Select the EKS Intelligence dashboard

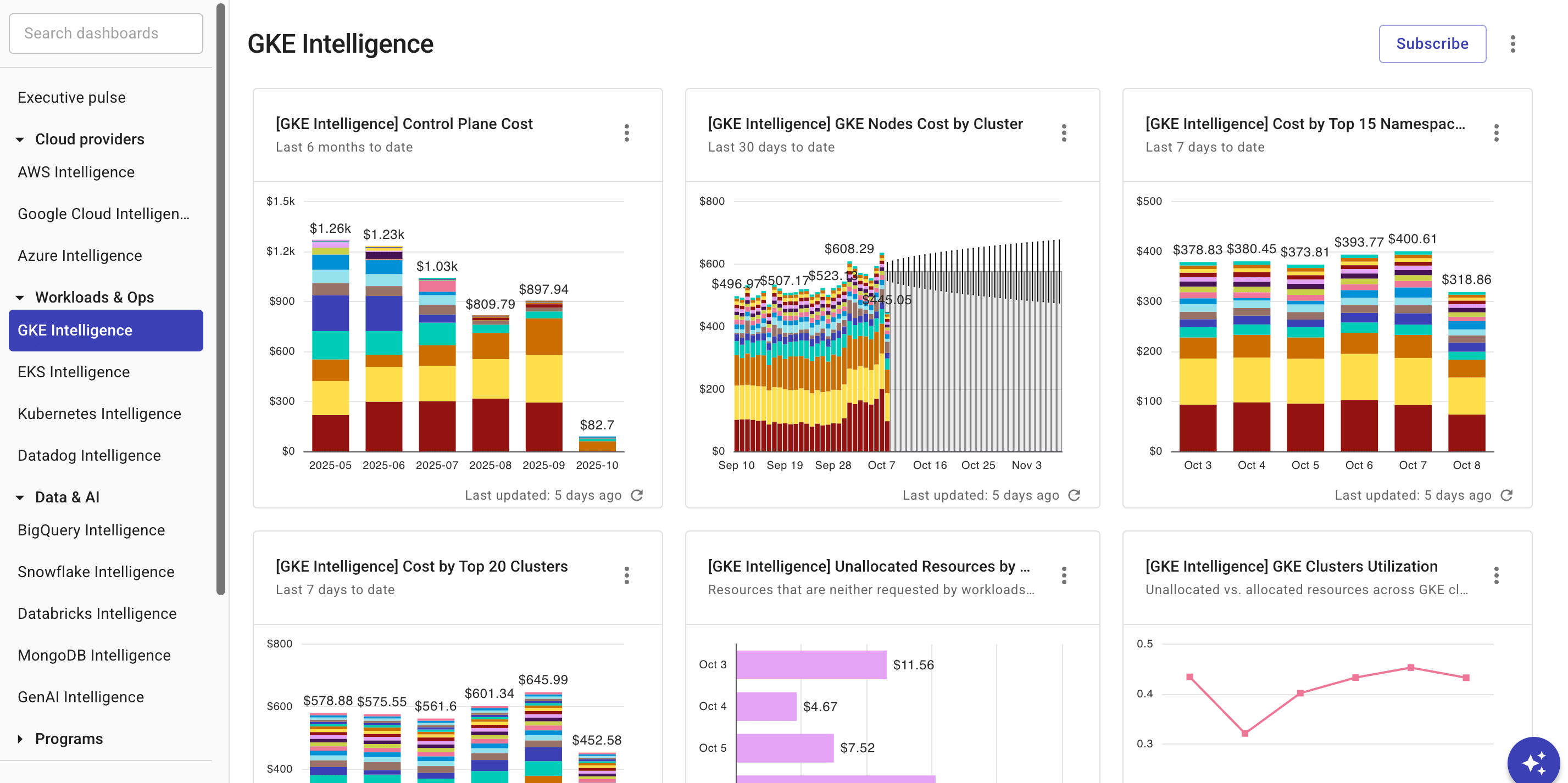73,372
